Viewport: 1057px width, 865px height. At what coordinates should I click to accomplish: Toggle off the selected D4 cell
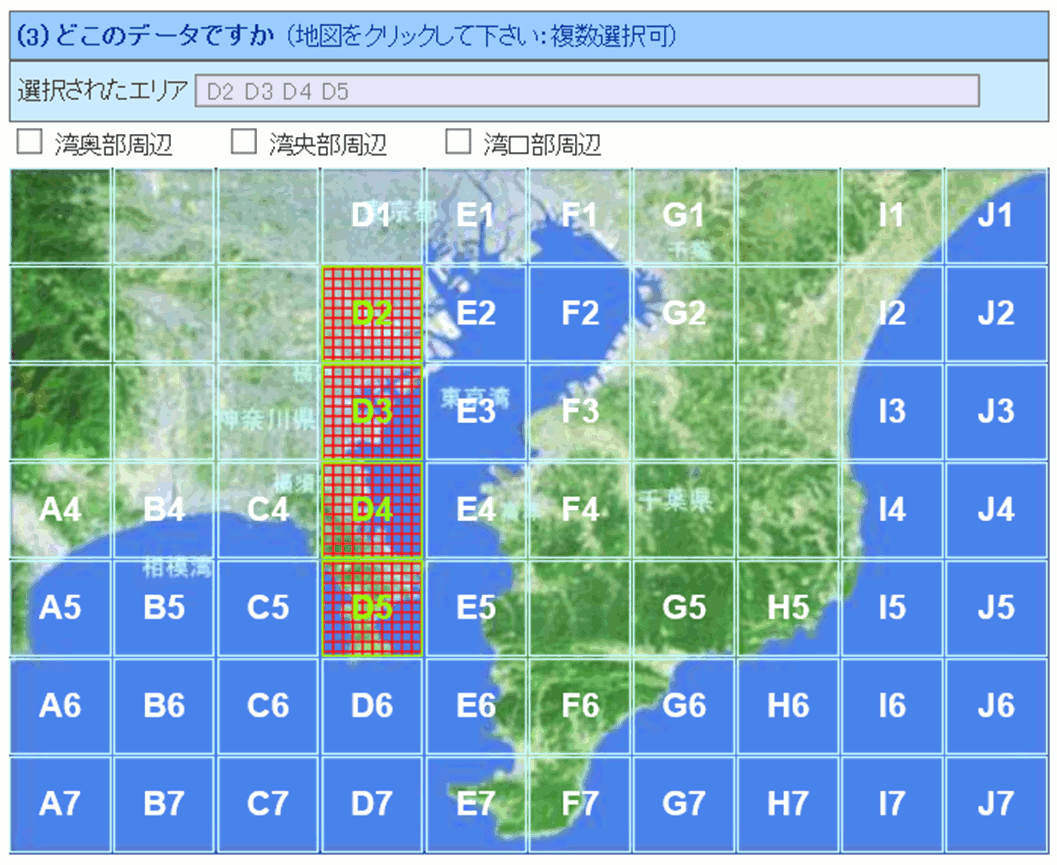pos(372,510)
